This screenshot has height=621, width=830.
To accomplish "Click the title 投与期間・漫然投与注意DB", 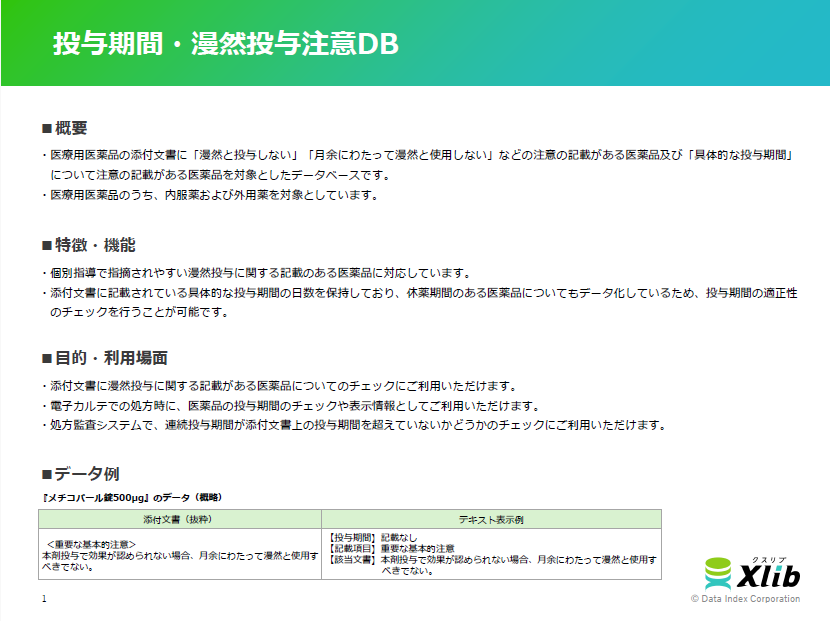I will 225,43.
